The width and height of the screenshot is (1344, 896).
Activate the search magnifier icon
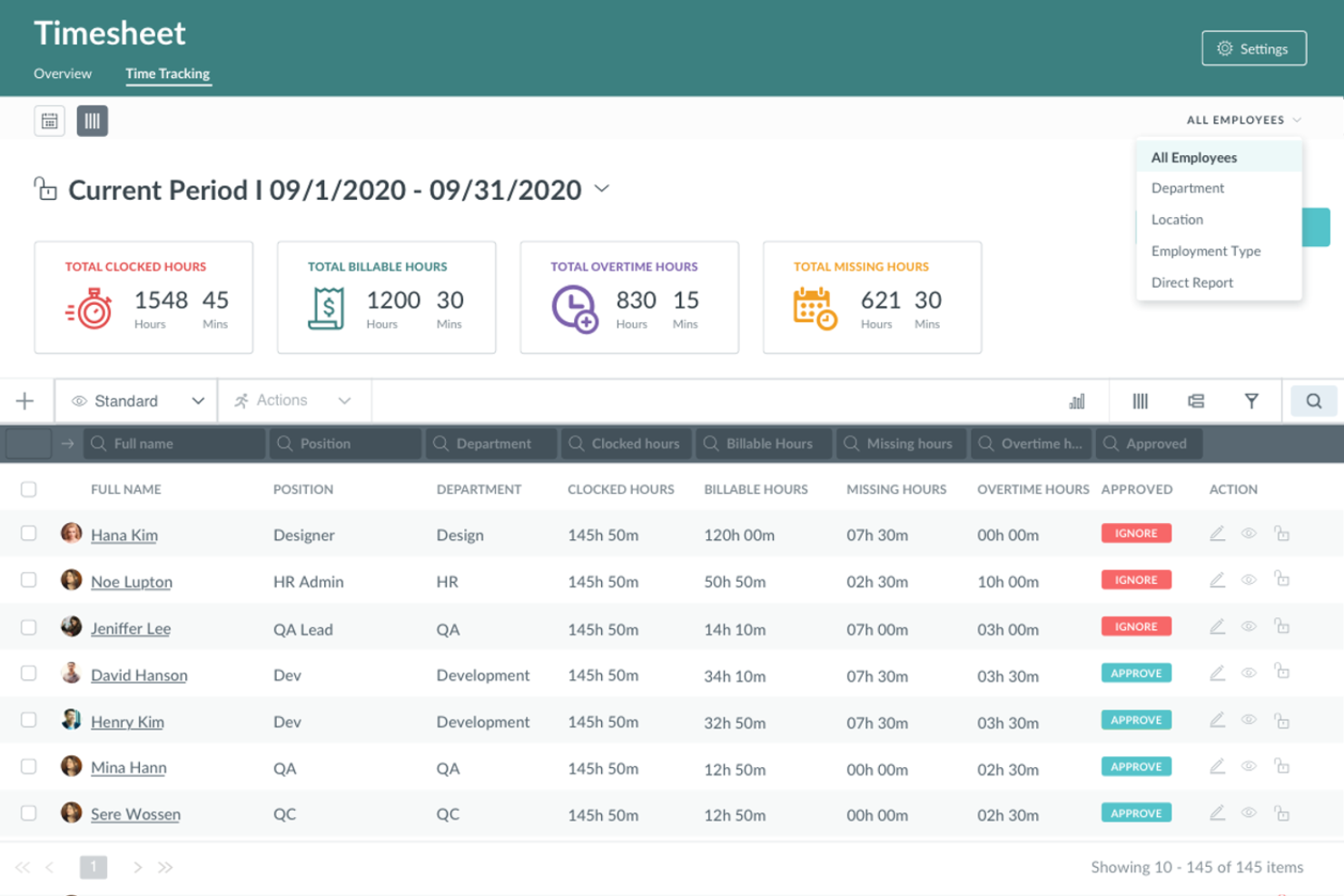tap(1311, 400)
